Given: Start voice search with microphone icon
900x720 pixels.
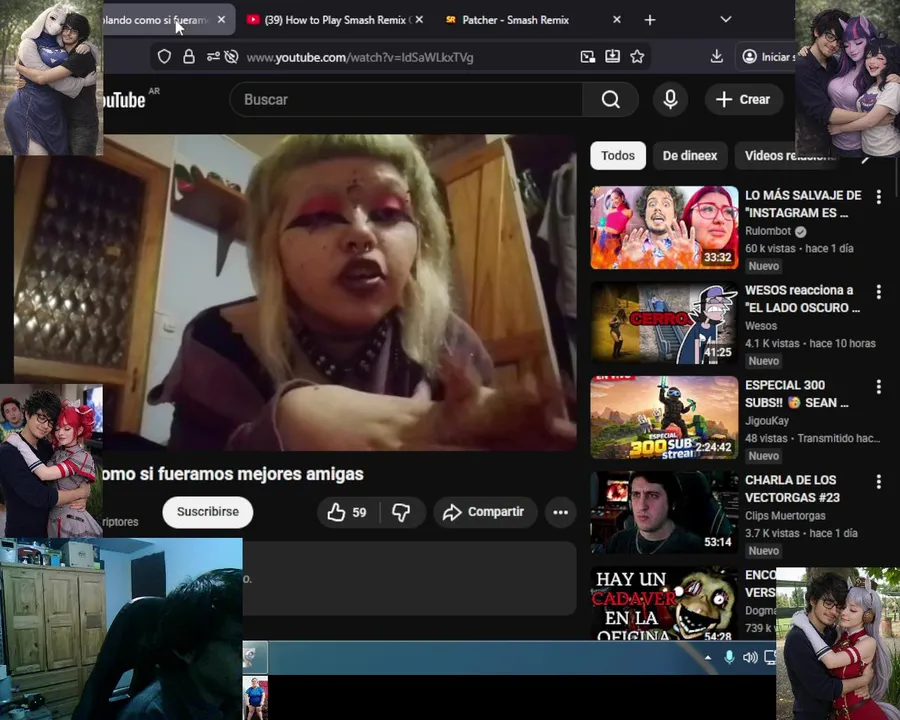Looking at the screenshot, I should tap(670, 99).
